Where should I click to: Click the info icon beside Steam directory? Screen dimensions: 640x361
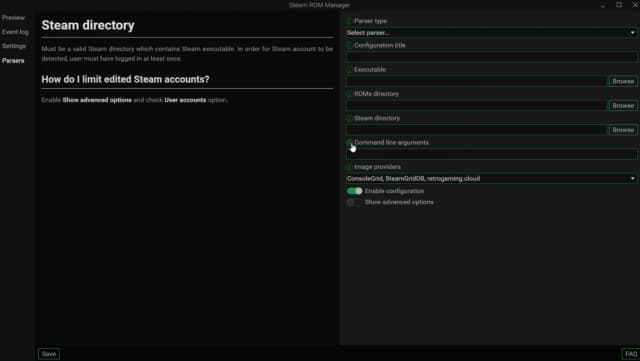point(349,118)
